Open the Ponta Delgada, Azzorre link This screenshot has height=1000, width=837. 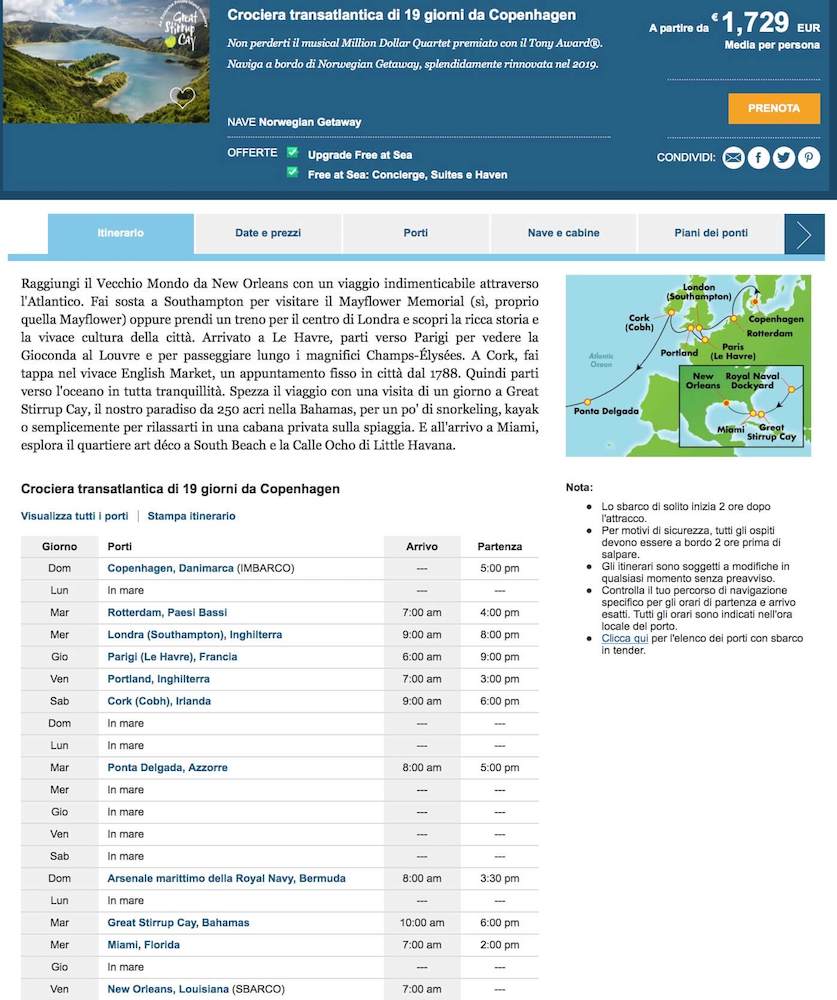167,768
